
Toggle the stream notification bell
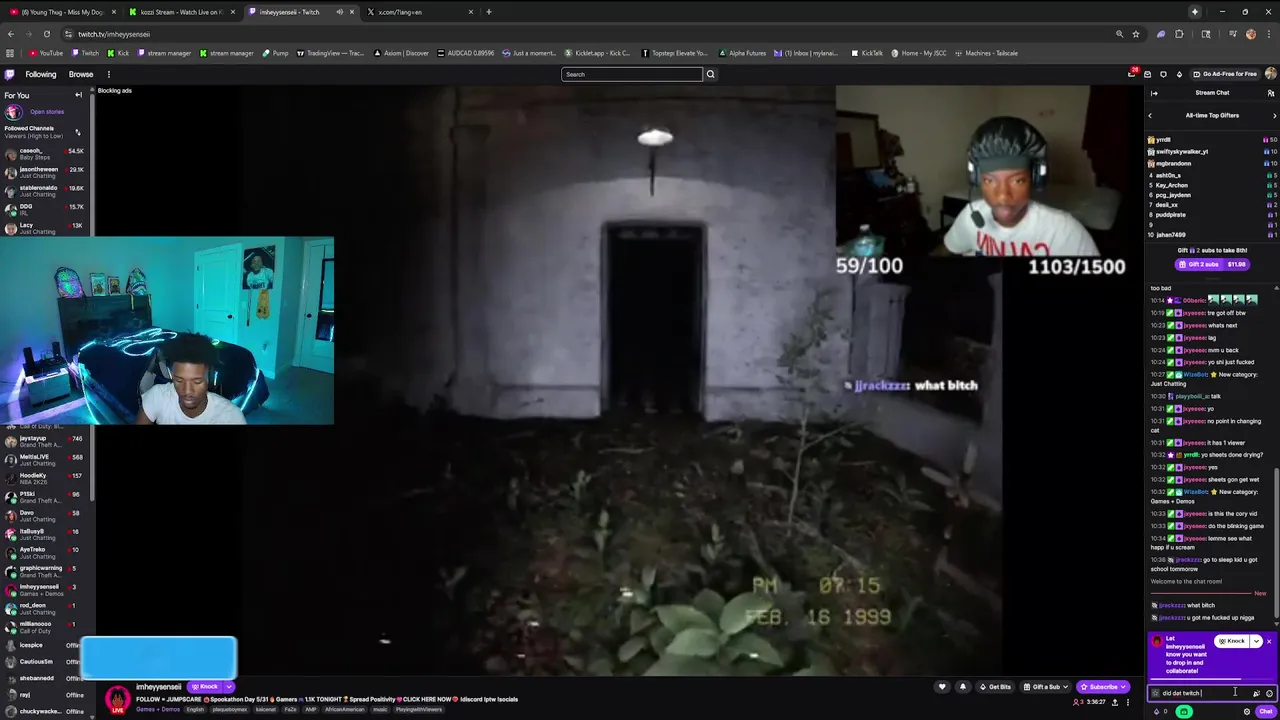tap(963, 687)
